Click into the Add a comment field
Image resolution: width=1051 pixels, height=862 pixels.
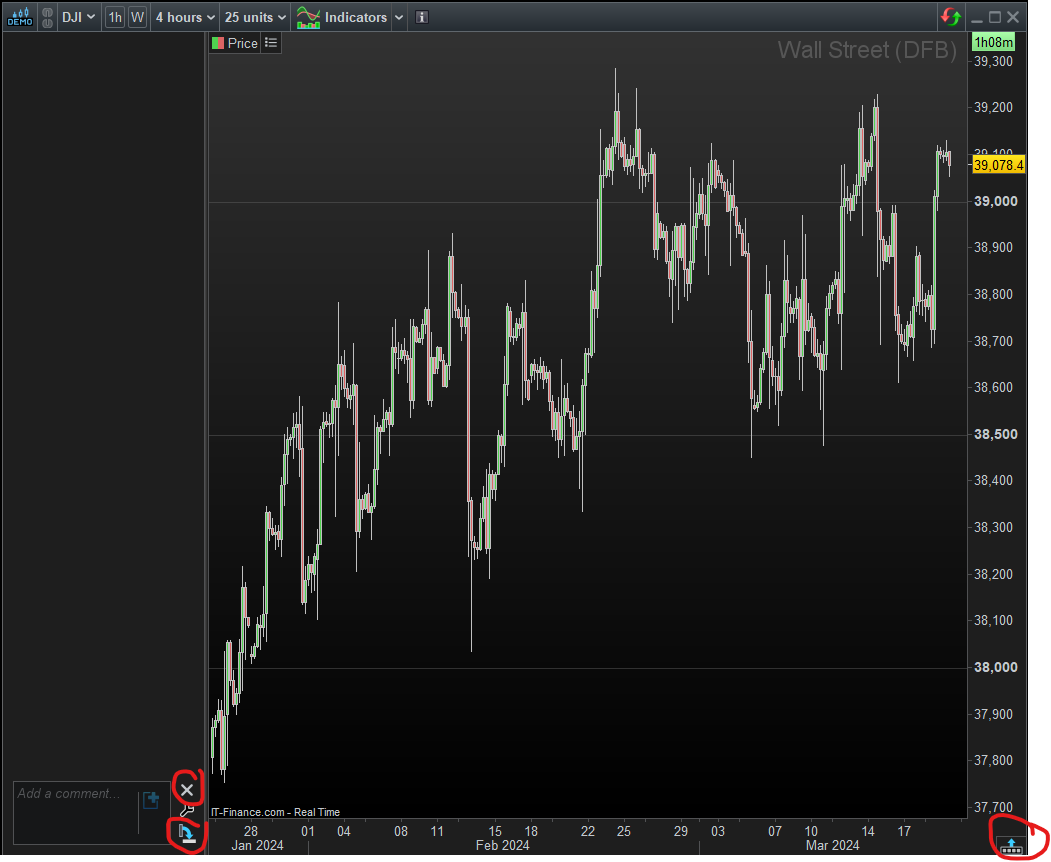75,812
